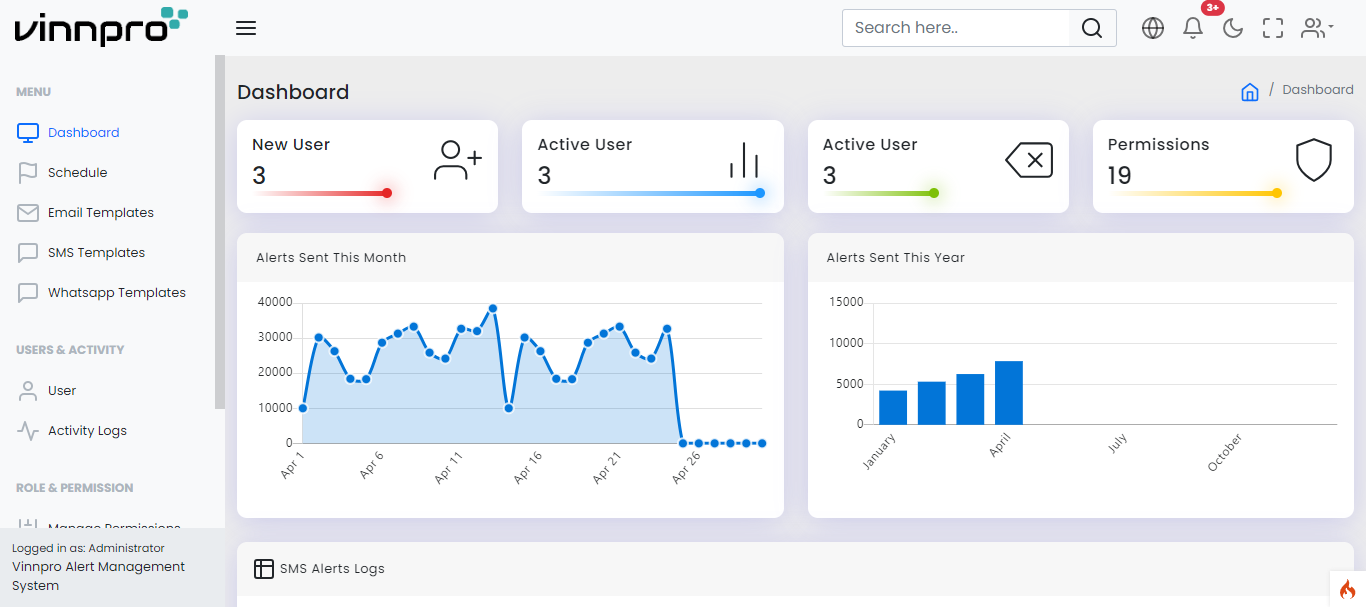Open Whatsapp Templates page
Viewport: 1366px width, 607px height.
click(116, 293)
